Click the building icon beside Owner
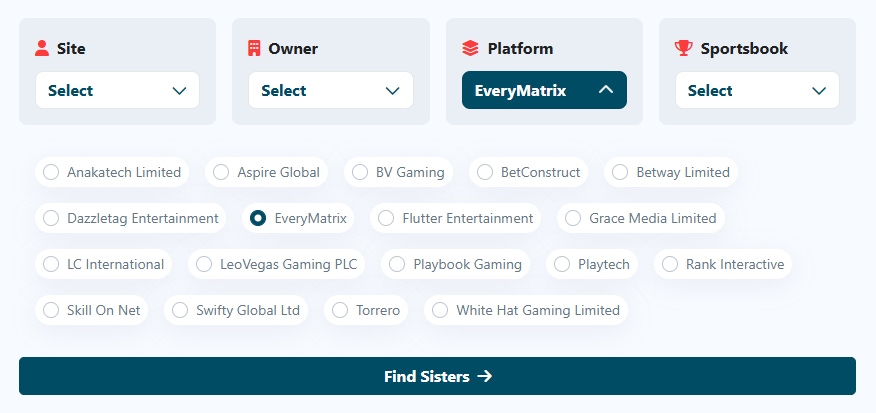 (x=254, y=48)
